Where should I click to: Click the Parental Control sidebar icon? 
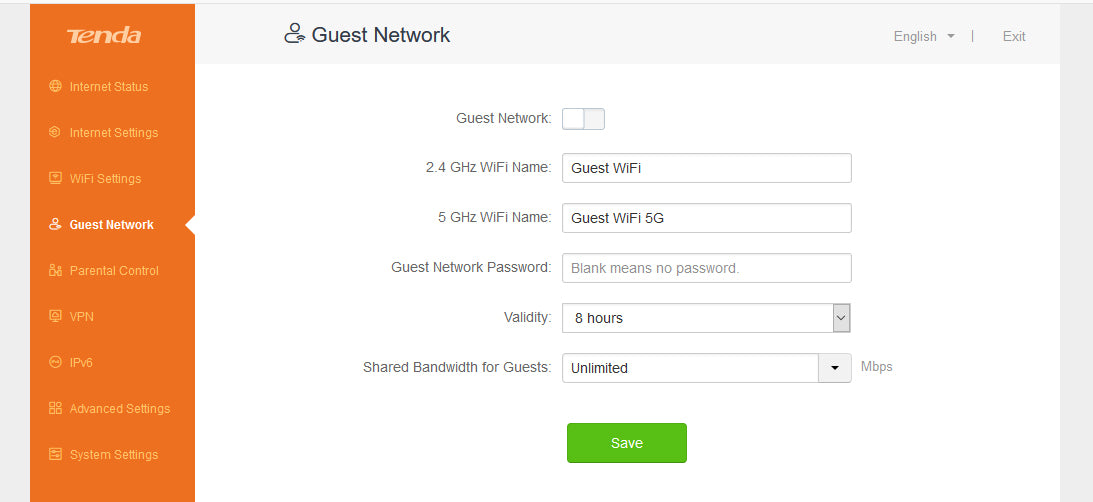point(56,271)
